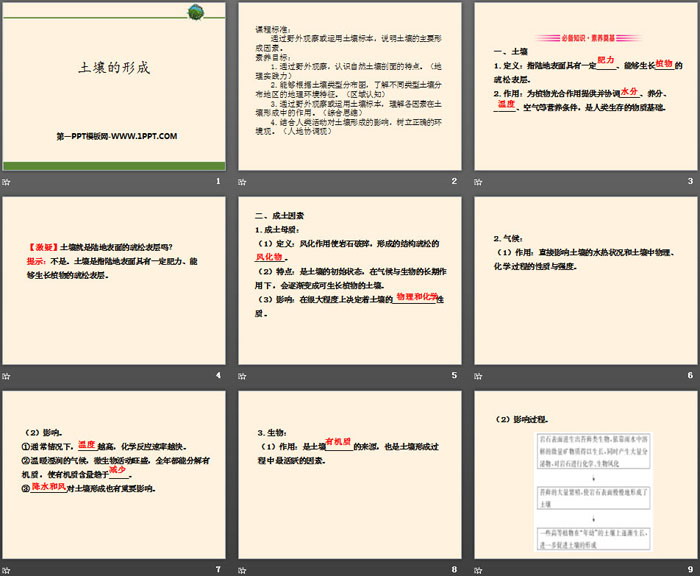700x576 pixels.
Task: Select slide 3 about 一、土壤 definition
Action: 586,87
